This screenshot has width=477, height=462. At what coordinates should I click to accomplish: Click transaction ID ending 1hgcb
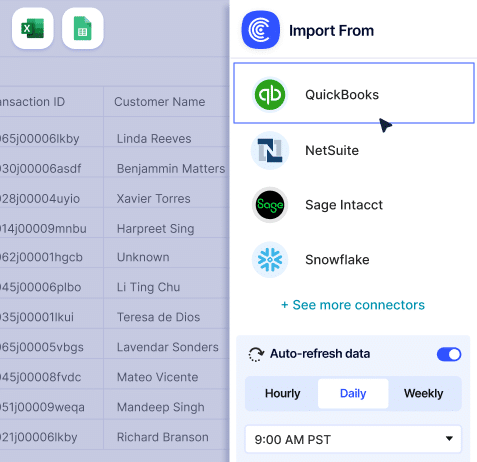coord(41,257)
